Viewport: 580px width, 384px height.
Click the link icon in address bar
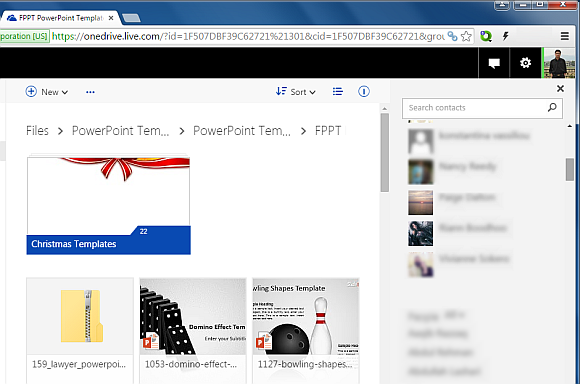click(452, 36)
